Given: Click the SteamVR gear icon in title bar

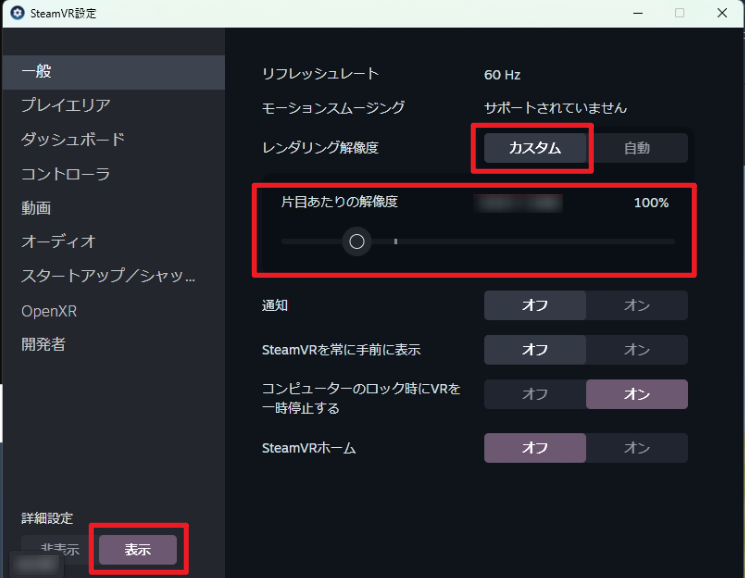Looking at the screenshot, I should (x=17, y=13).
